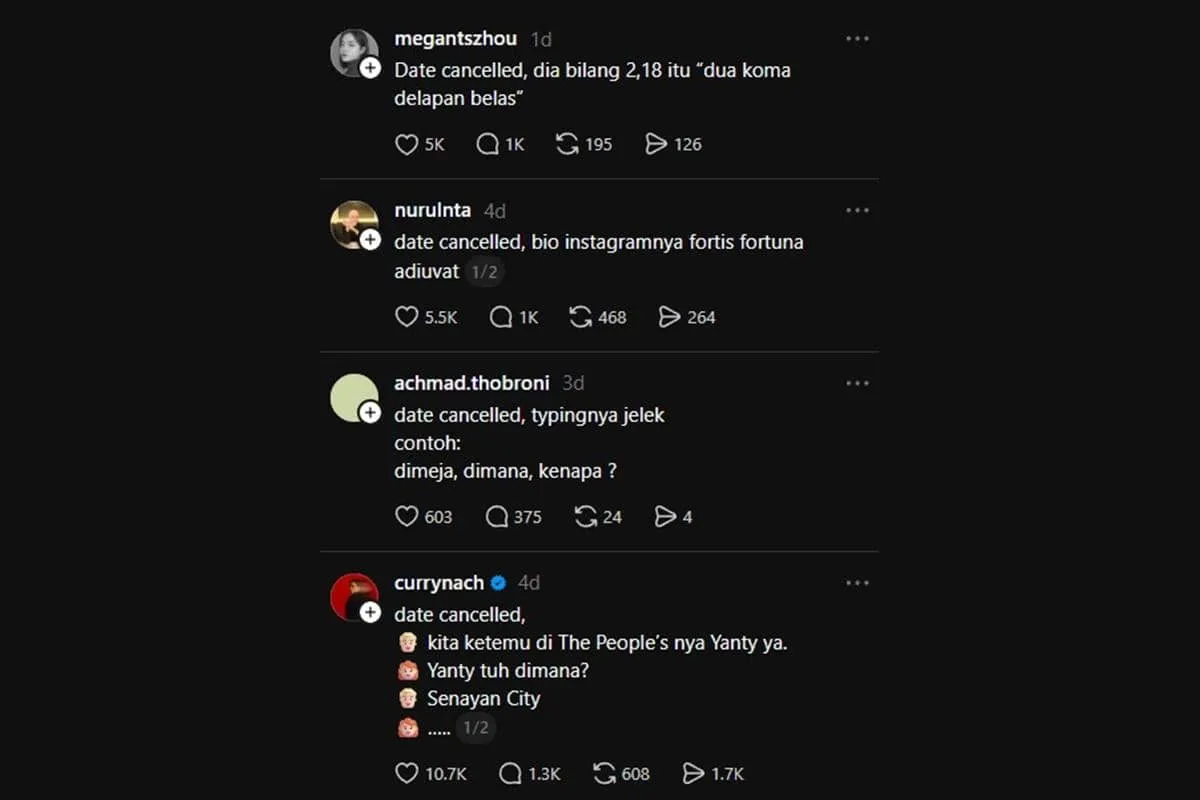Open more options menu on currynach post
Image resolution: width=1200 pixels, height=800 pixels.
pos(857,582)
